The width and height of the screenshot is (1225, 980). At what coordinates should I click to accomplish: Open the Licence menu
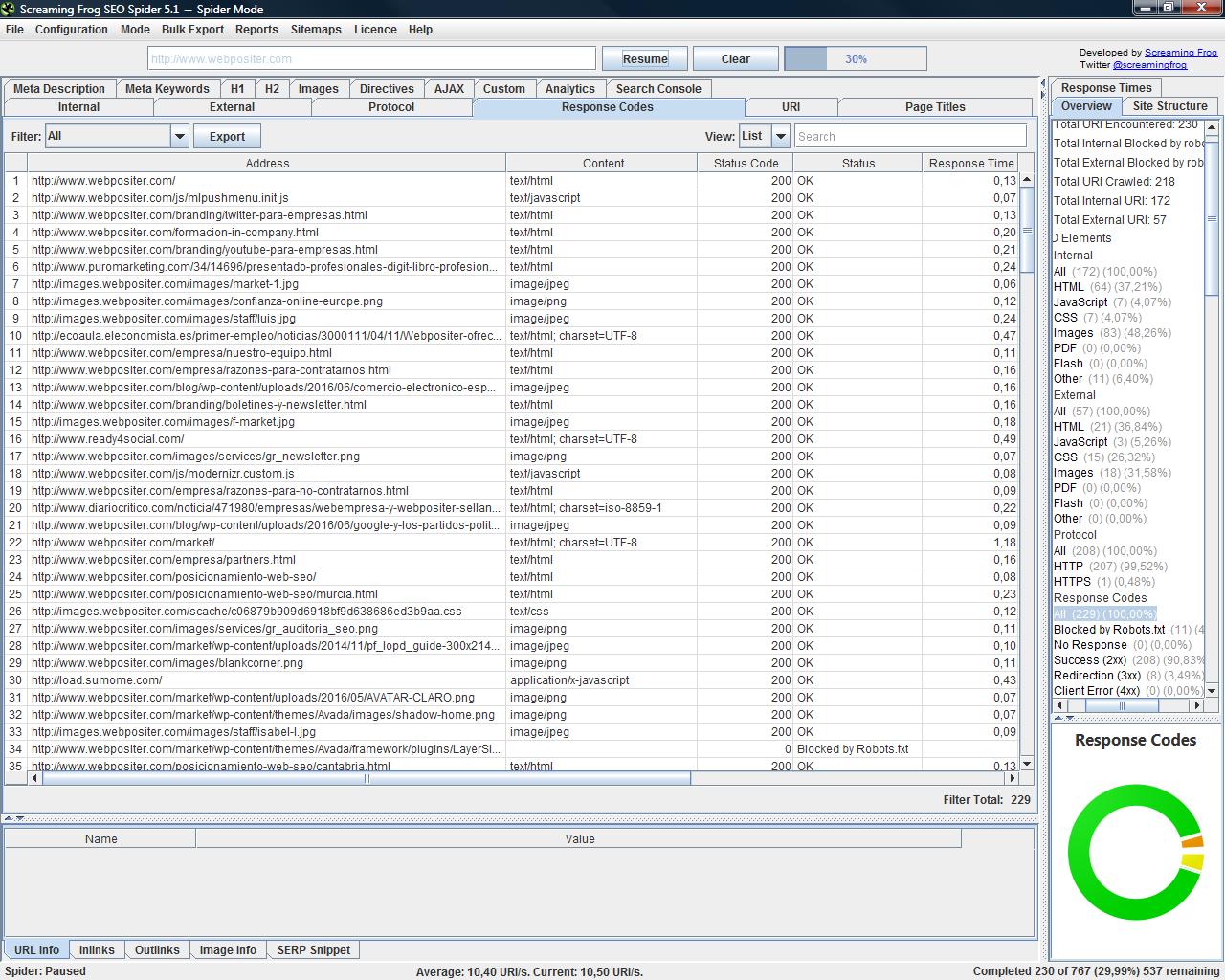coord(375,30)
